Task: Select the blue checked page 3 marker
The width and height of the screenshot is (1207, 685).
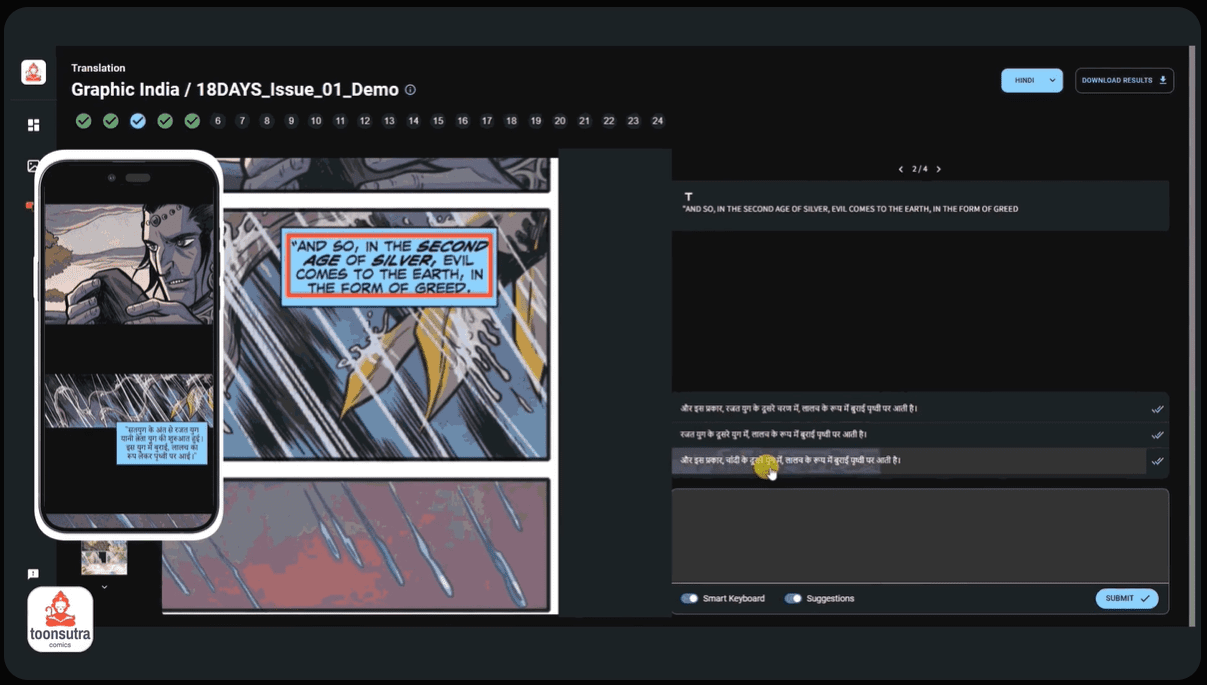Action: point(138,121)
